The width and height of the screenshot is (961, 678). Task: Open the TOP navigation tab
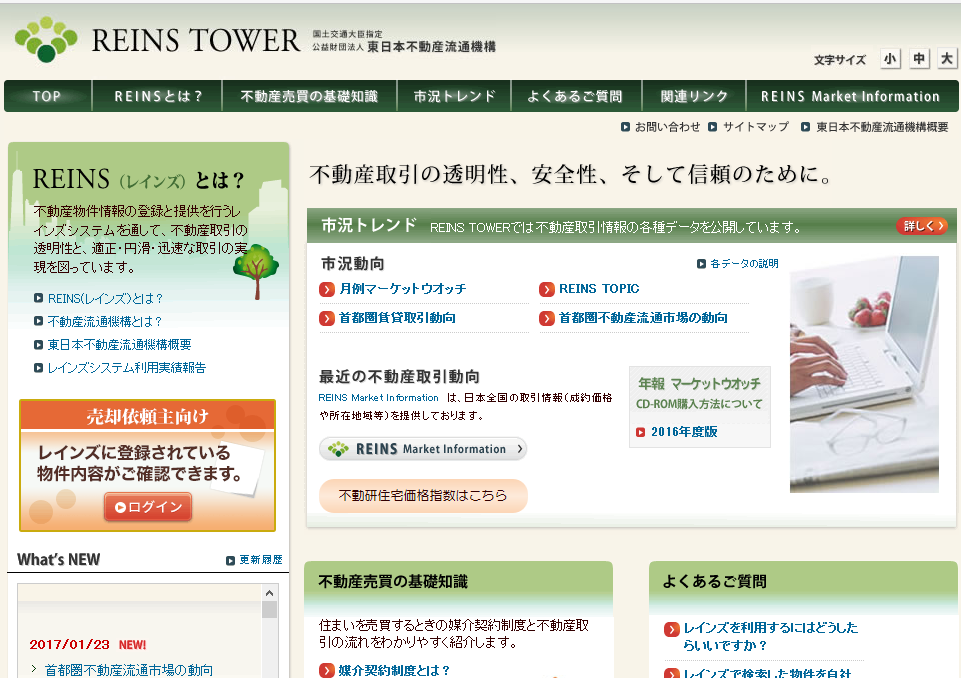pyautogui.click(x=47, y=96)
